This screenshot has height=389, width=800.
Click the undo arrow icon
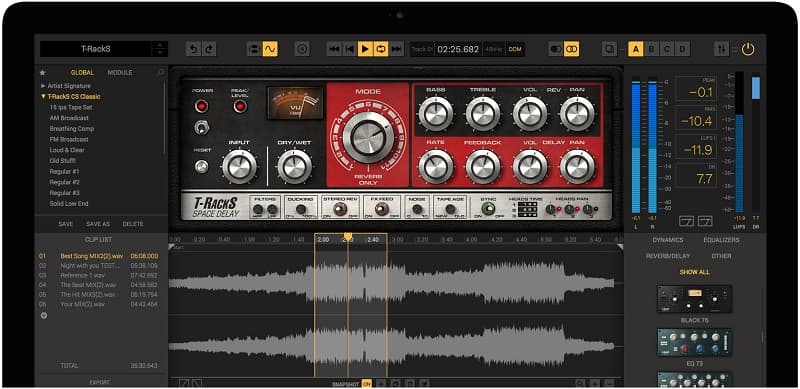click(193, 49)
